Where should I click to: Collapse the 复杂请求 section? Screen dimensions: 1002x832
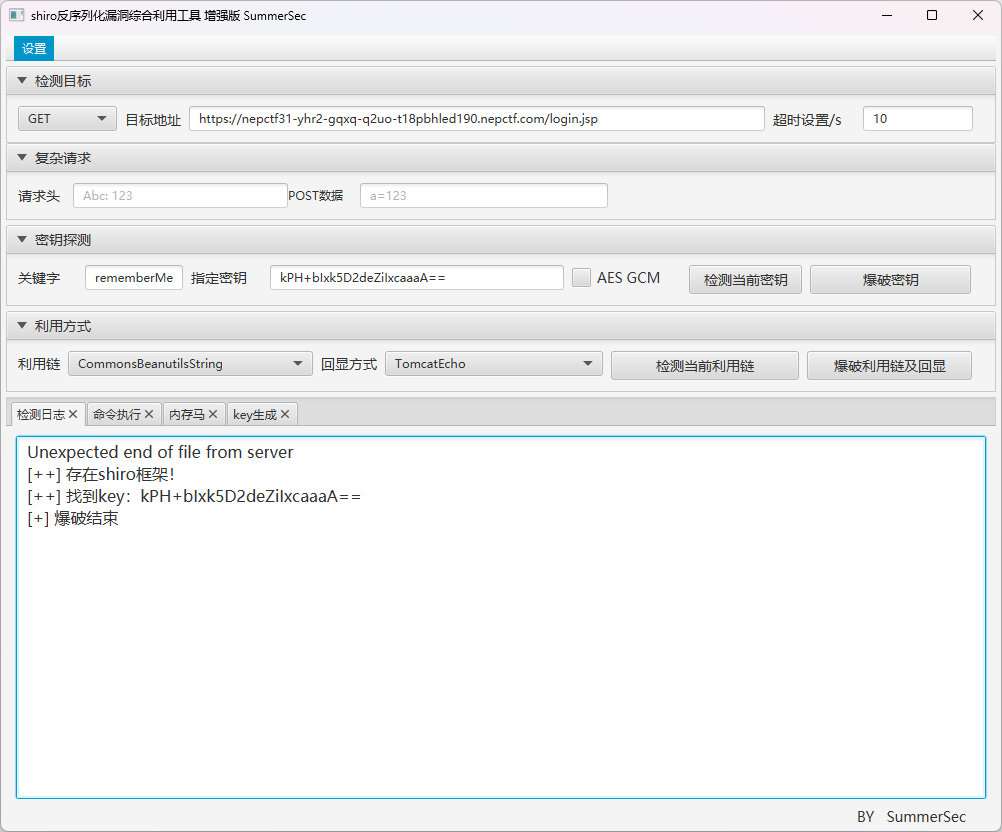point(22,158)
